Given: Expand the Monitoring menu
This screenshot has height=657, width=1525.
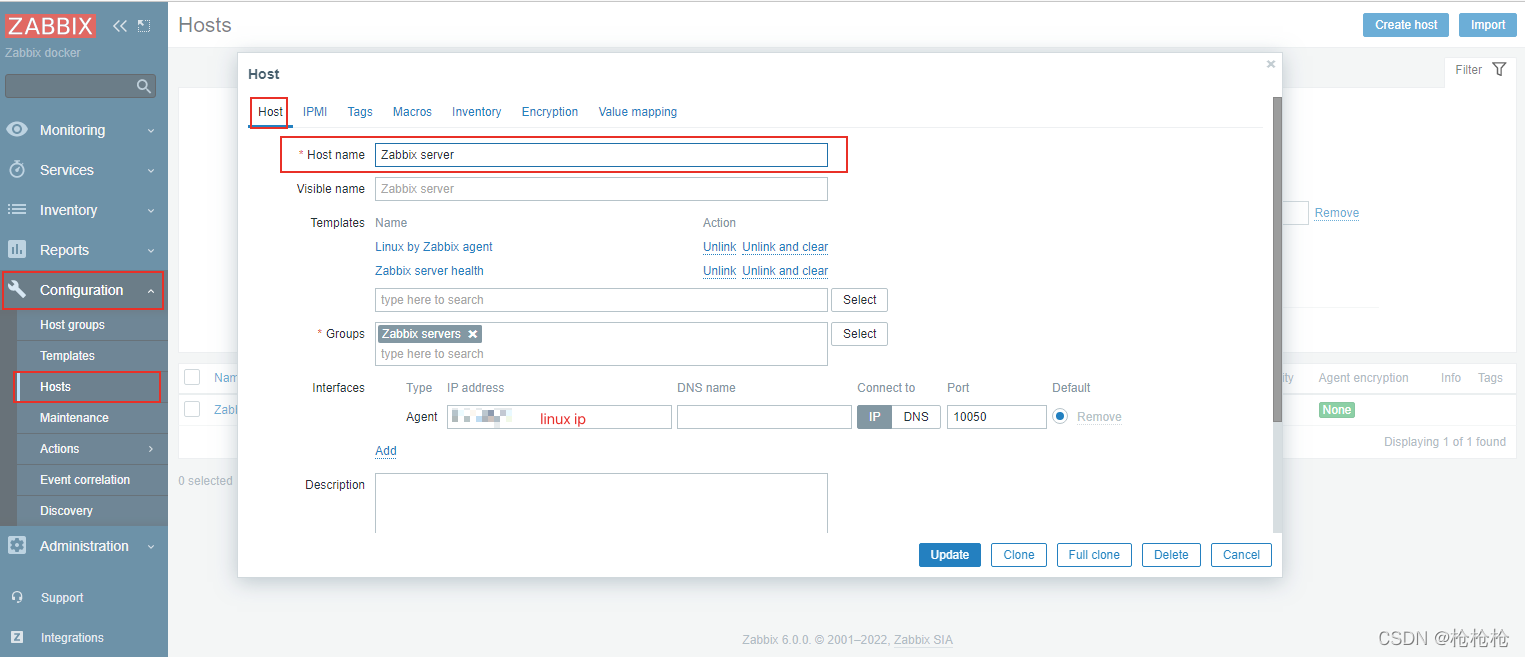Looking at the screenshot, I should click(x=151, y=131).
